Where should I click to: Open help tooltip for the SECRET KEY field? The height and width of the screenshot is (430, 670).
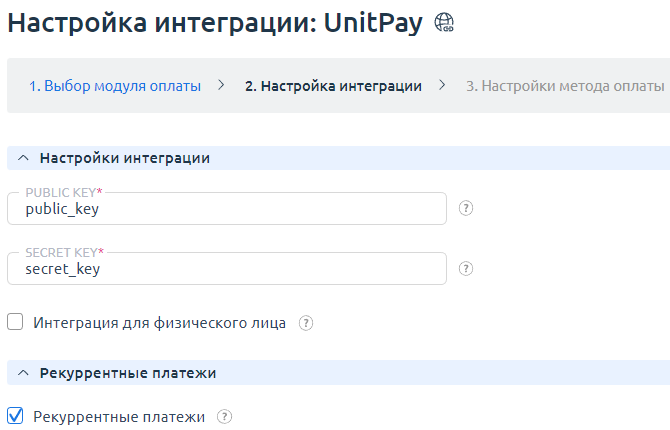point(465,268)
